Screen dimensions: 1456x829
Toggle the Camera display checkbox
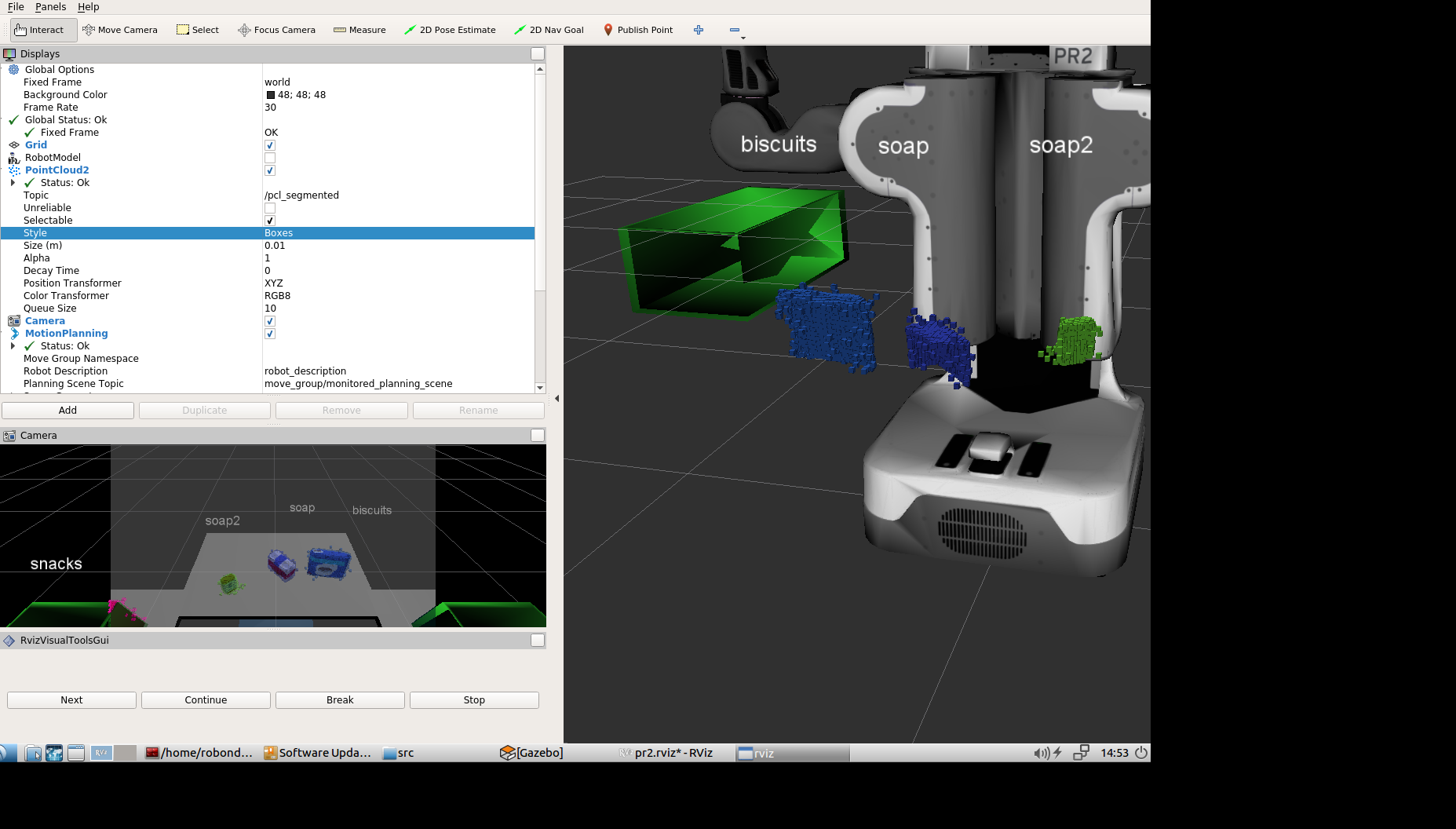(270, 321)
